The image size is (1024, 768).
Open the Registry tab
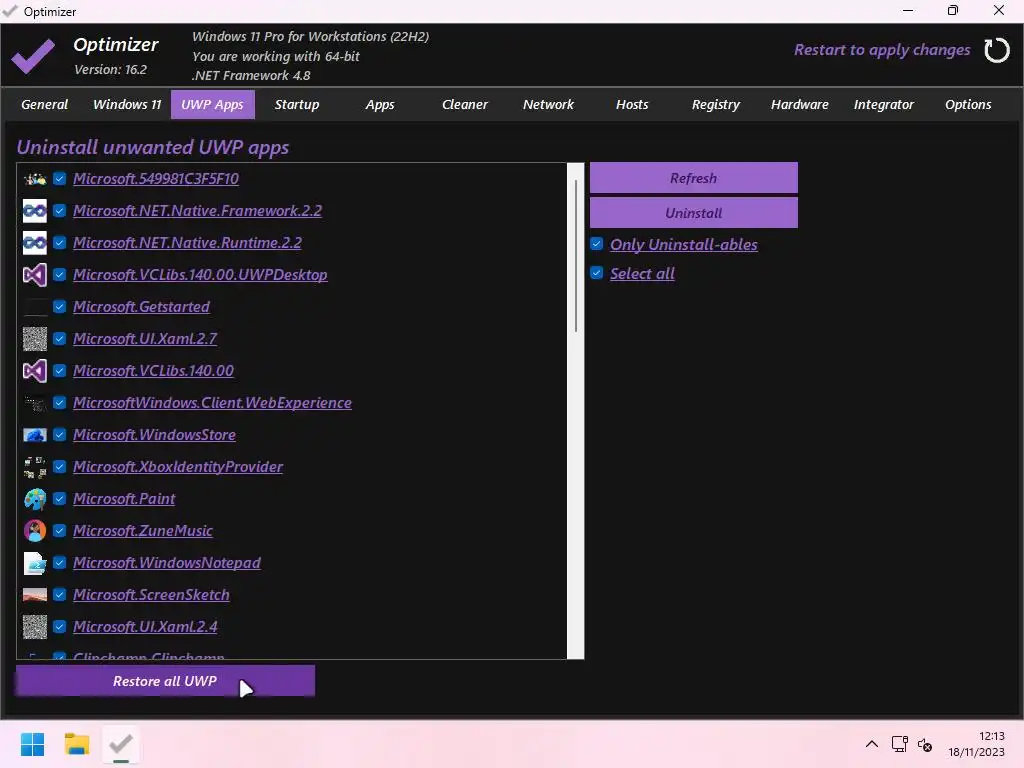pos(716,104)
